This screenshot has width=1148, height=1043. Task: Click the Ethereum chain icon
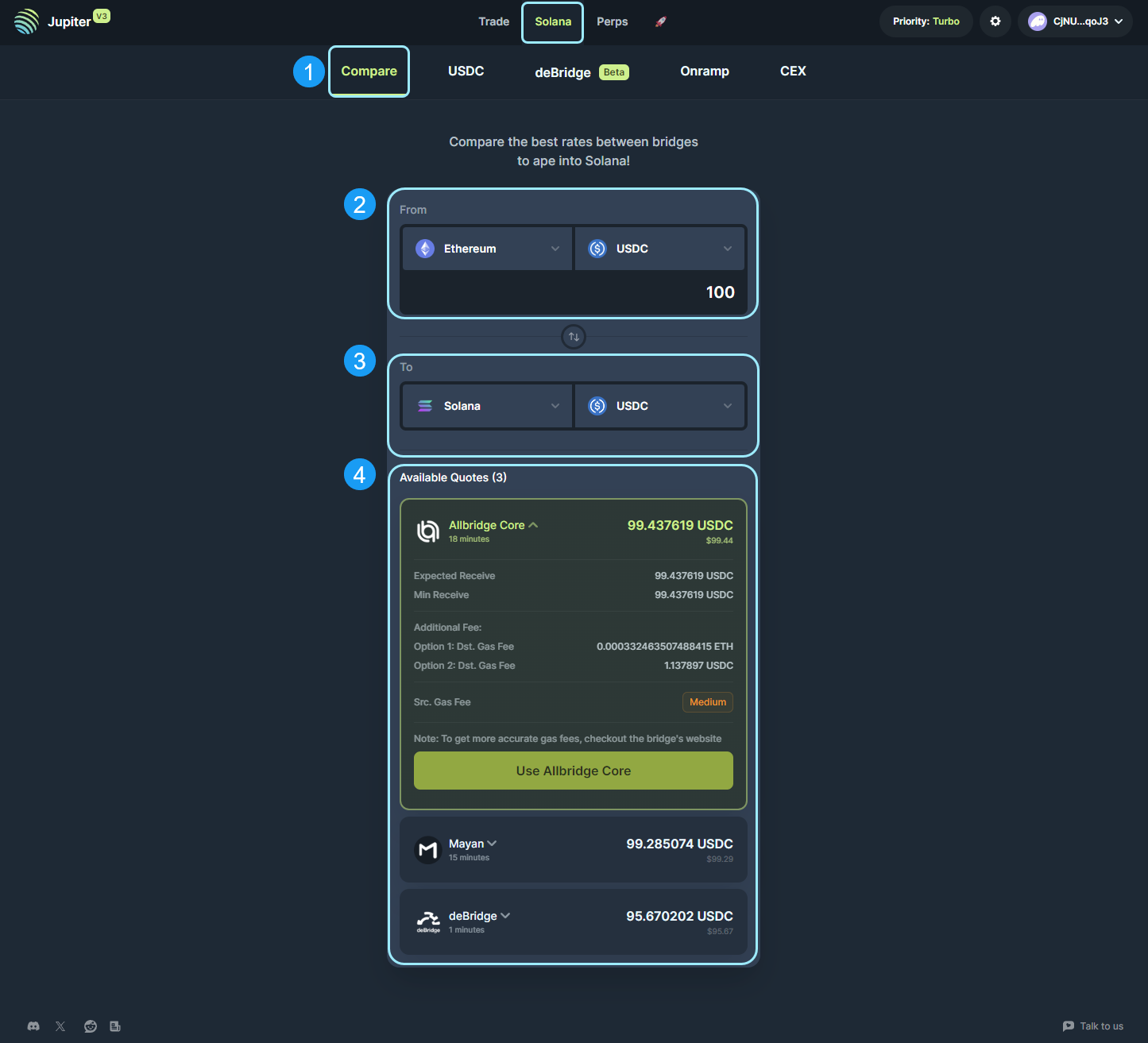coord(425,249)
